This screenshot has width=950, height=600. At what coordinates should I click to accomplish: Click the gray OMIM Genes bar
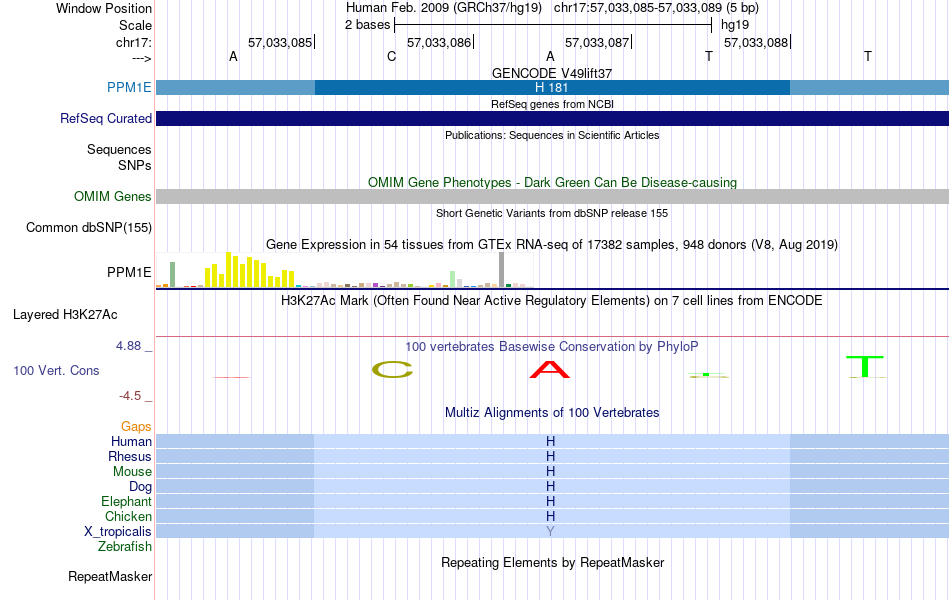pyautogui.click(x=552, y=196)
